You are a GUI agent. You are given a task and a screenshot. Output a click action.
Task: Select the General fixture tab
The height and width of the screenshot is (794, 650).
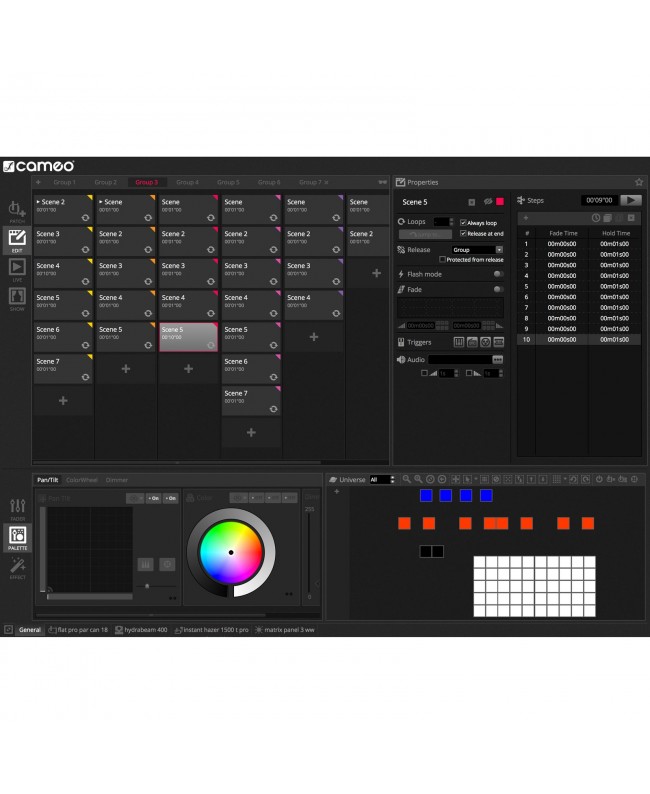pyautogui.click(x=29, y=630)
